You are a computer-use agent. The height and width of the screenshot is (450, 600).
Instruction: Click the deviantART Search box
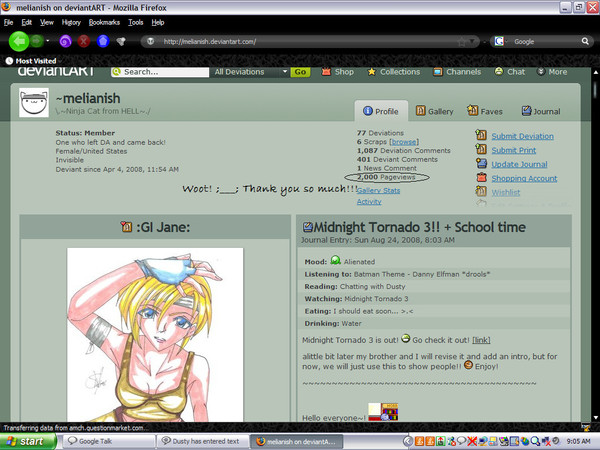tap(160, 72)
